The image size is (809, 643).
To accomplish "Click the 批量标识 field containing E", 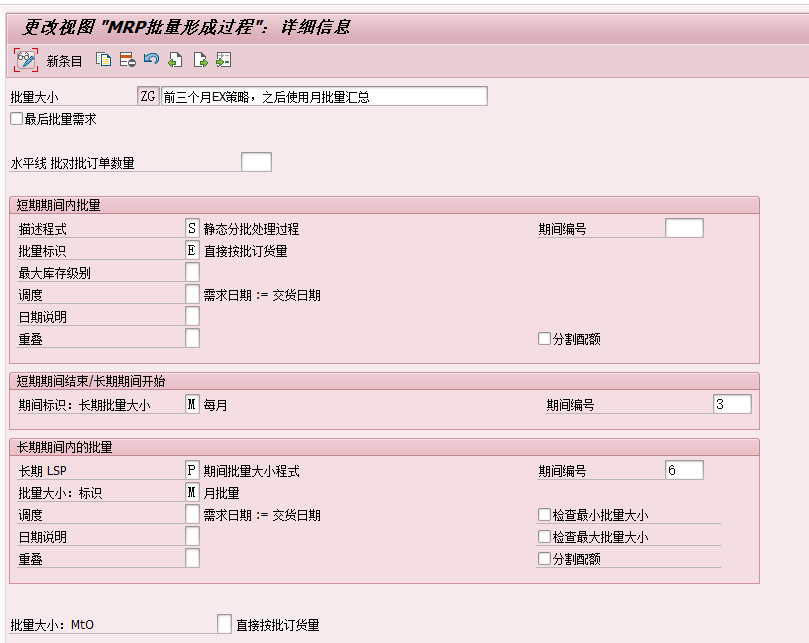I will click(192, 250).
